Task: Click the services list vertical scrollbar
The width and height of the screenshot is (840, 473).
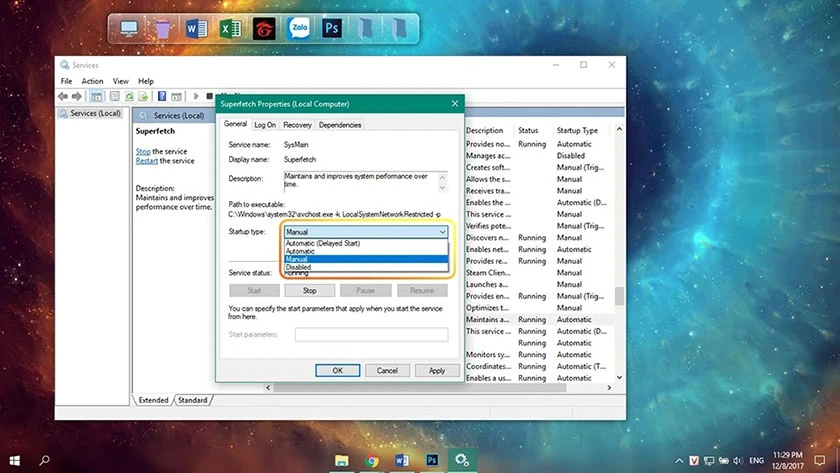Action: tap(619, 296)
